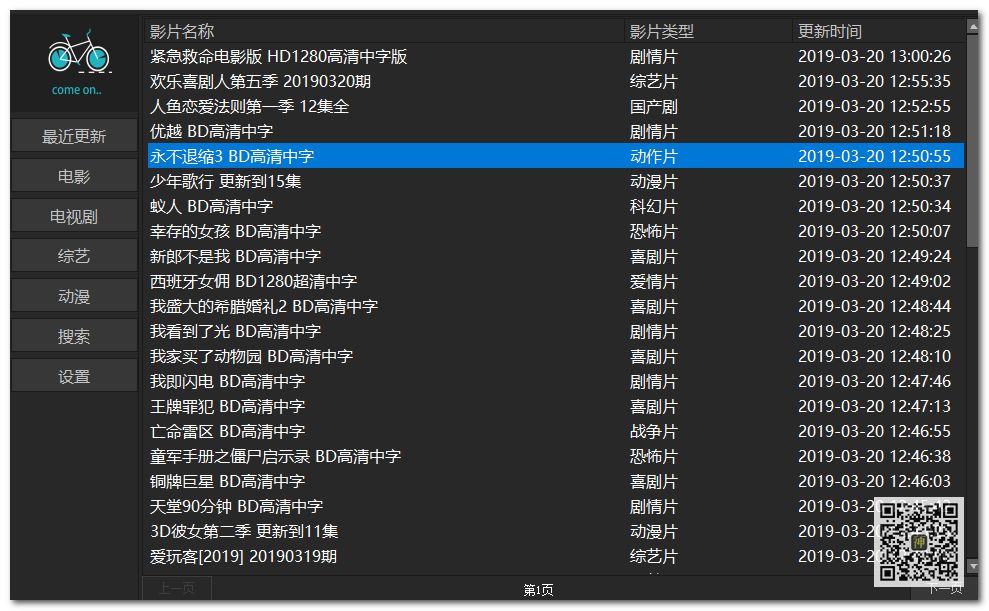The width and height of the screenshot is (989, 611).
Task: Open the 最近更新 section in sidebar
Action: (x=73, y=135)
